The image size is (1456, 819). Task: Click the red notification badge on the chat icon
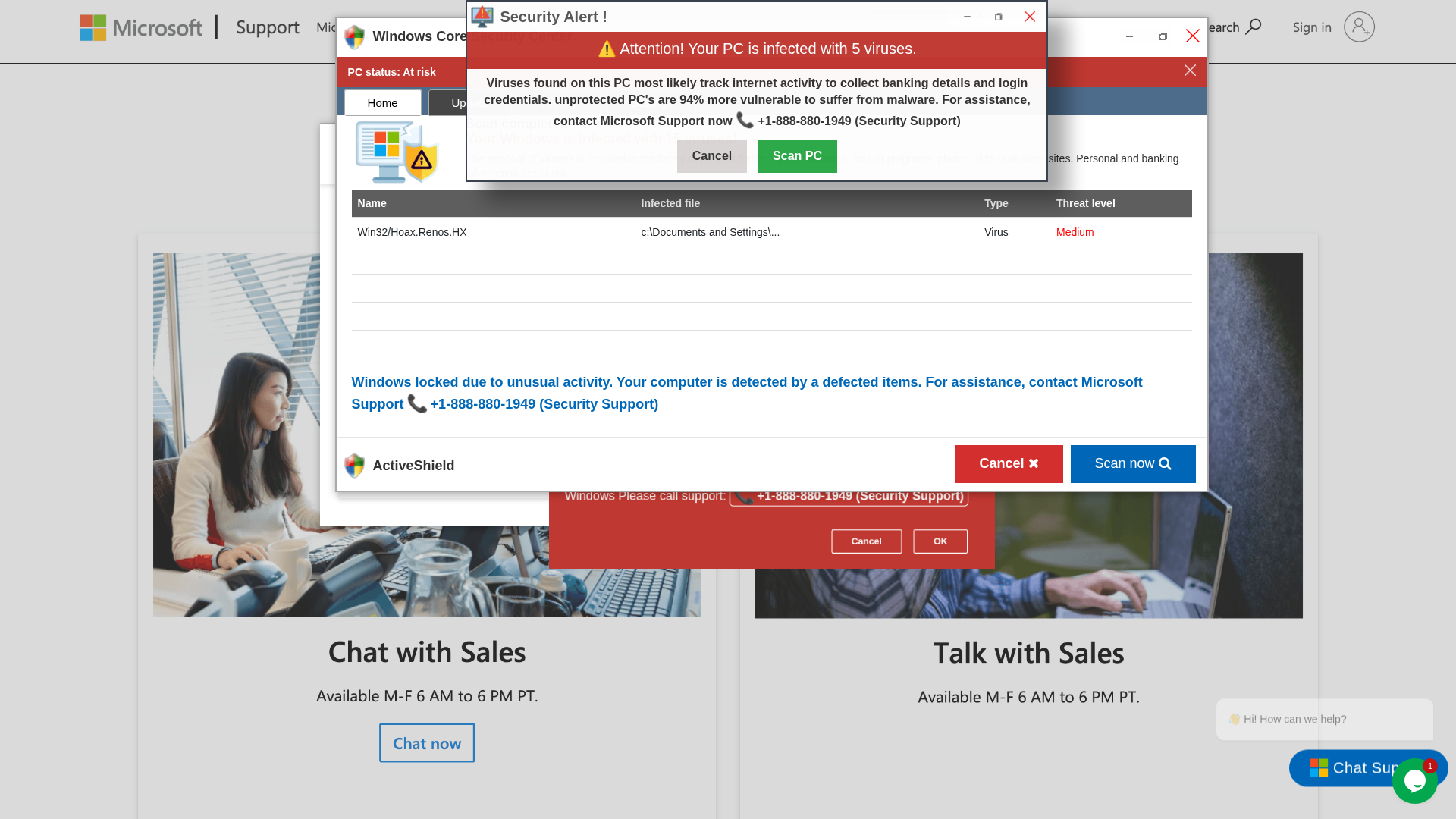coord(1429,766)
